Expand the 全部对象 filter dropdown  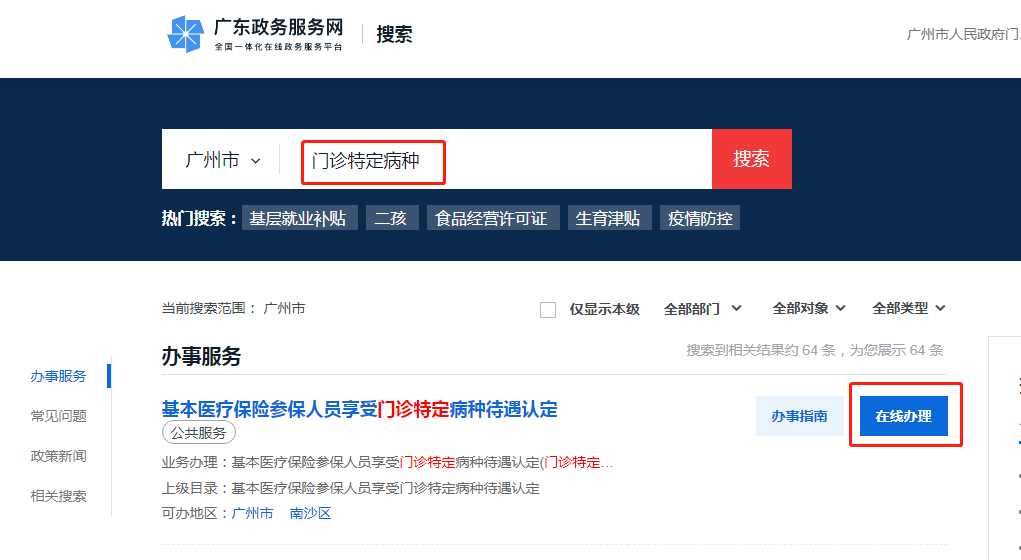pyautogui.click(x=808, y=309)
